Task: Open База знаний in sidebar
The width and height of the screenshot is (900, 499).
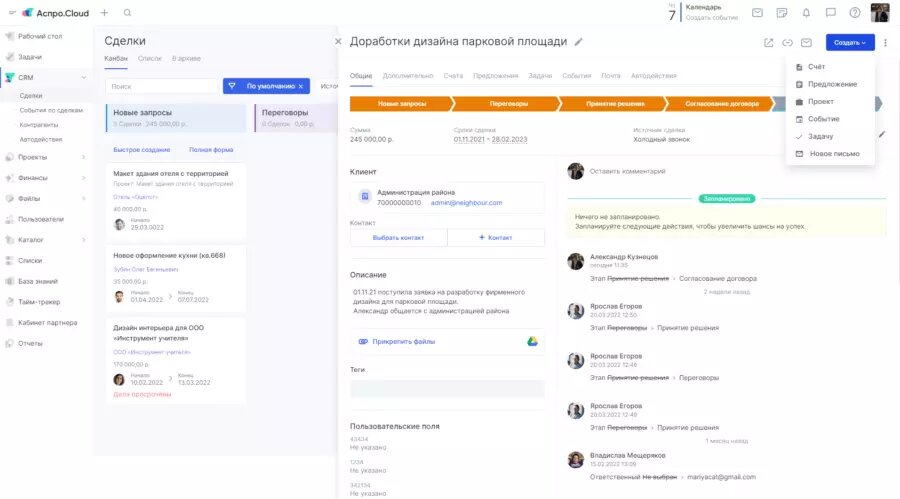Action: 38,281
